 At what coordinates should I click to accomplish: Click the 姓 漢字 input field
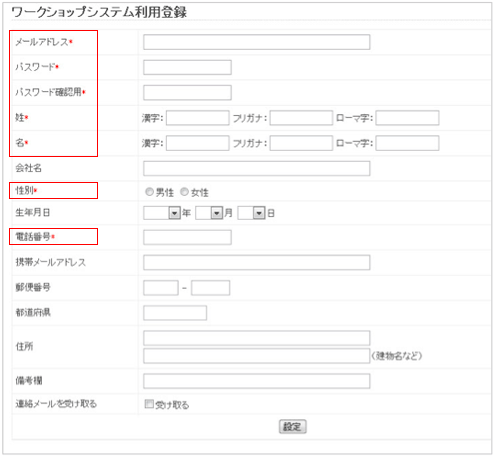(x=198, y=118)
